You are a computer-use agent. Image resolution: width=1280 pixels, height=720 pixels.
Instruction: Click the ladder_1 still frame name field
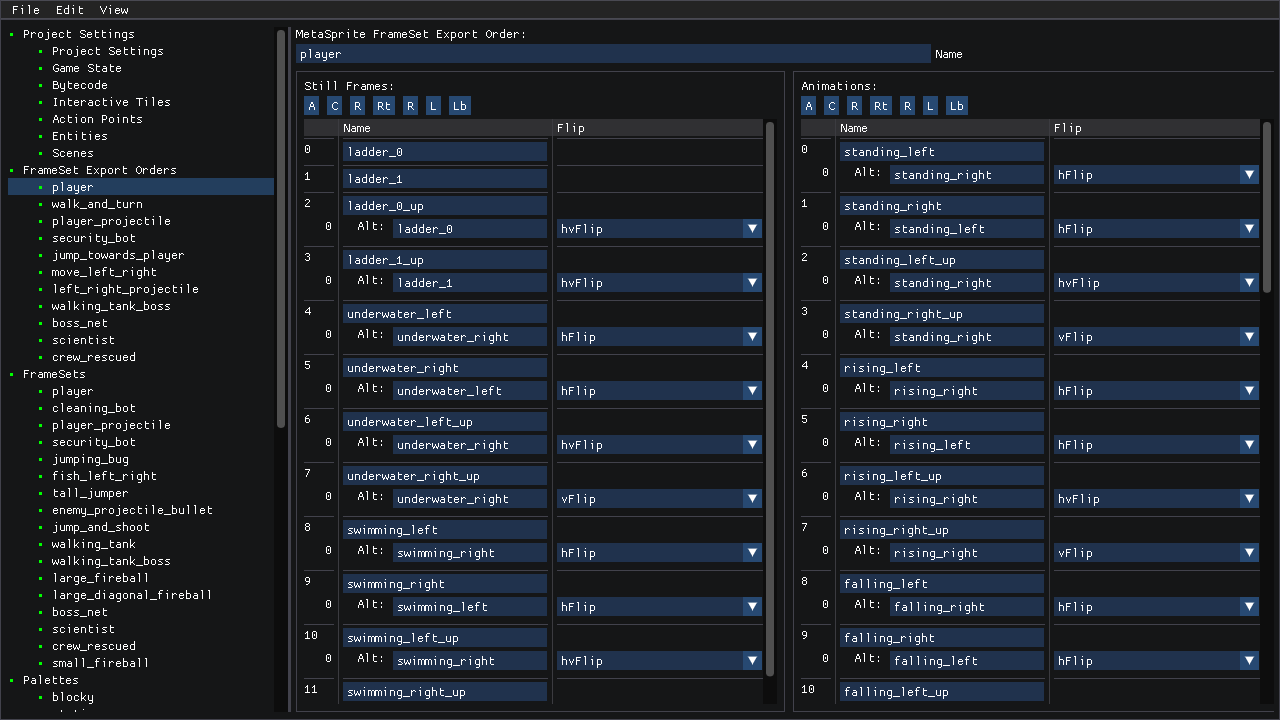tap(445, 178)
